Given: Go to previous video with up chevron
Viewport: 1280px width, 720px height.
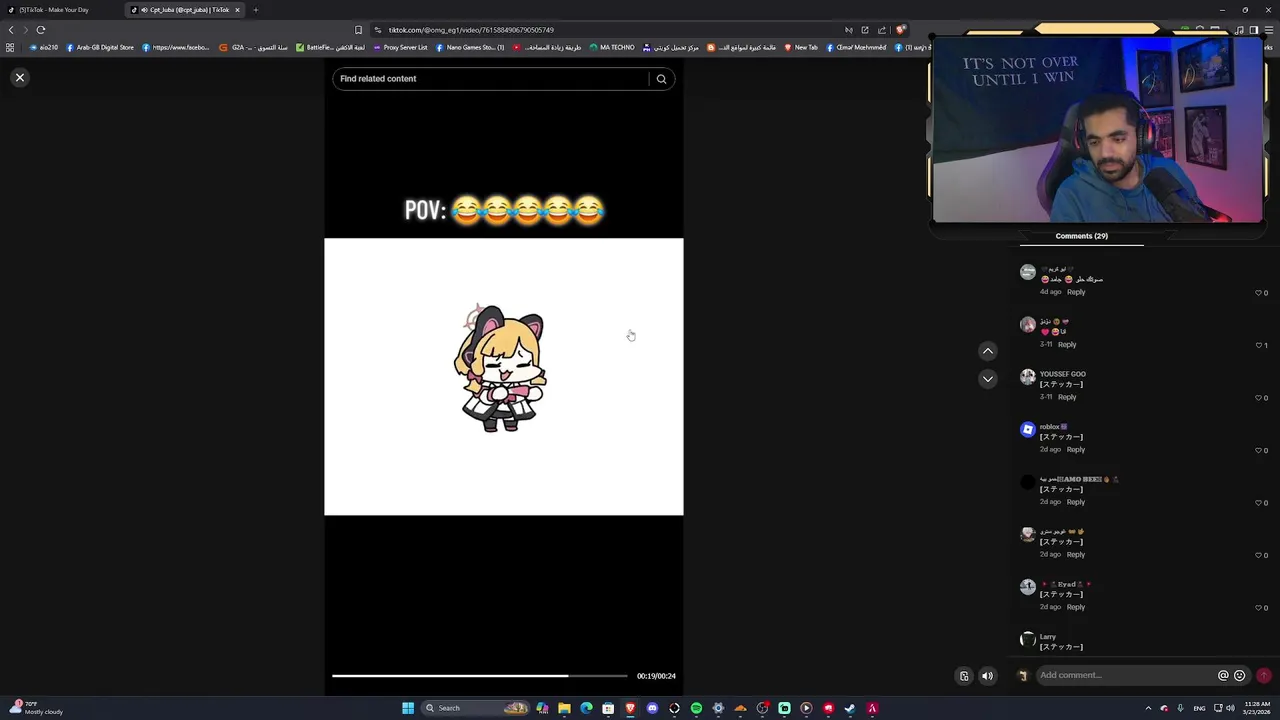Looking at the screenshot, I should click(987, 351).
